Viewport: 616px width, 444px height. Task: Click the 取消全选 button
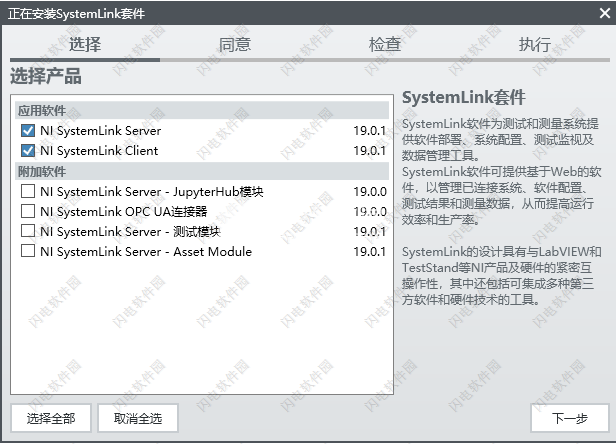tap(138, 418)
